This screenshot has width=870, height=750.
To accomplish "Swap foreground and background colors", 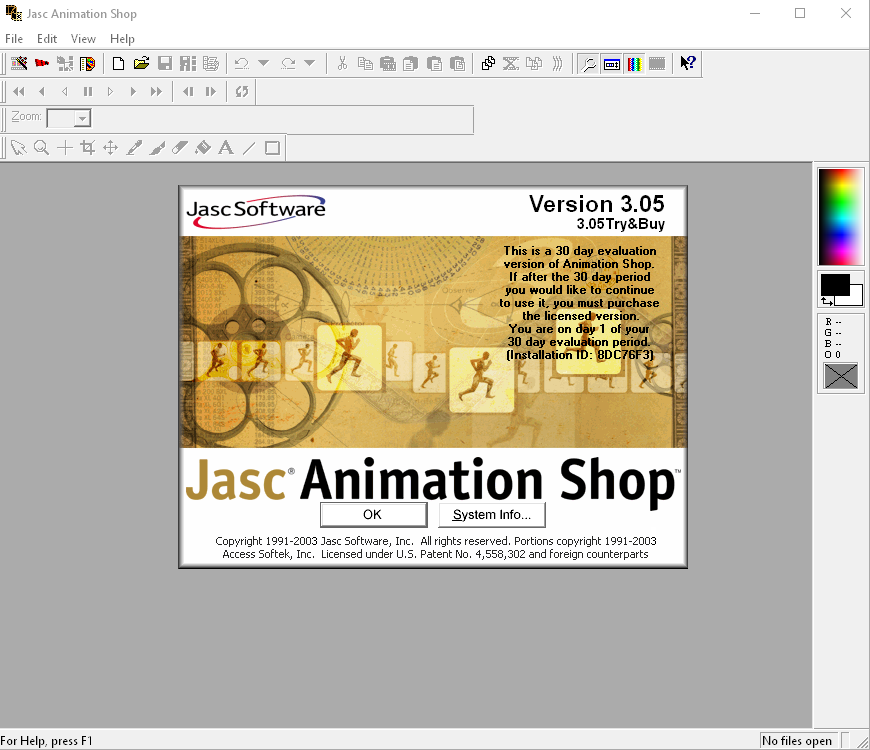I will (827, 300).
